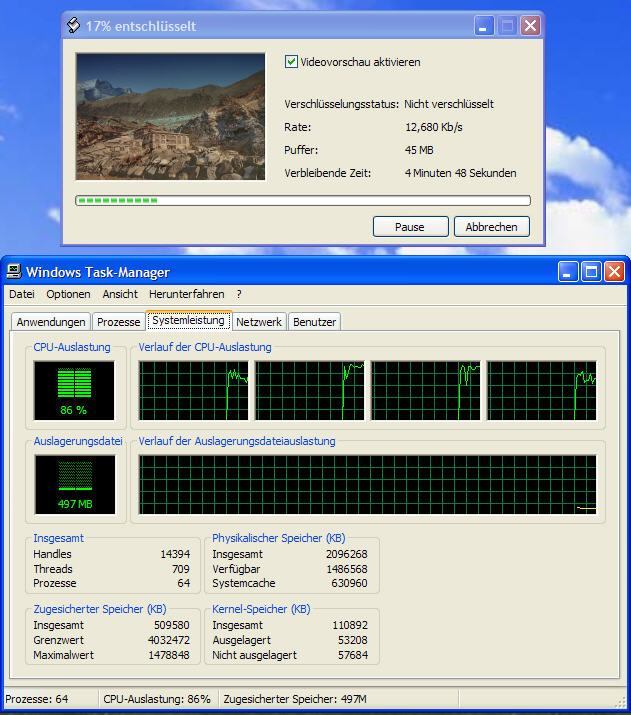Viewport: 631px width, 715px height.
Task: Close the Windows Task-Manager window
Action: (615, 272)
